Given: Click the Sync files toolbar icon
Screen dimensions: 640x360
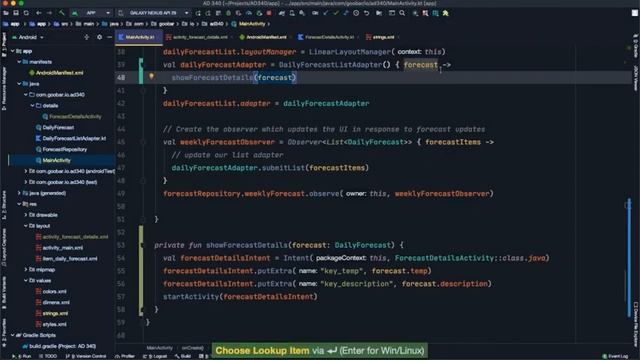Looking at the screenshot, I should 26,13.
